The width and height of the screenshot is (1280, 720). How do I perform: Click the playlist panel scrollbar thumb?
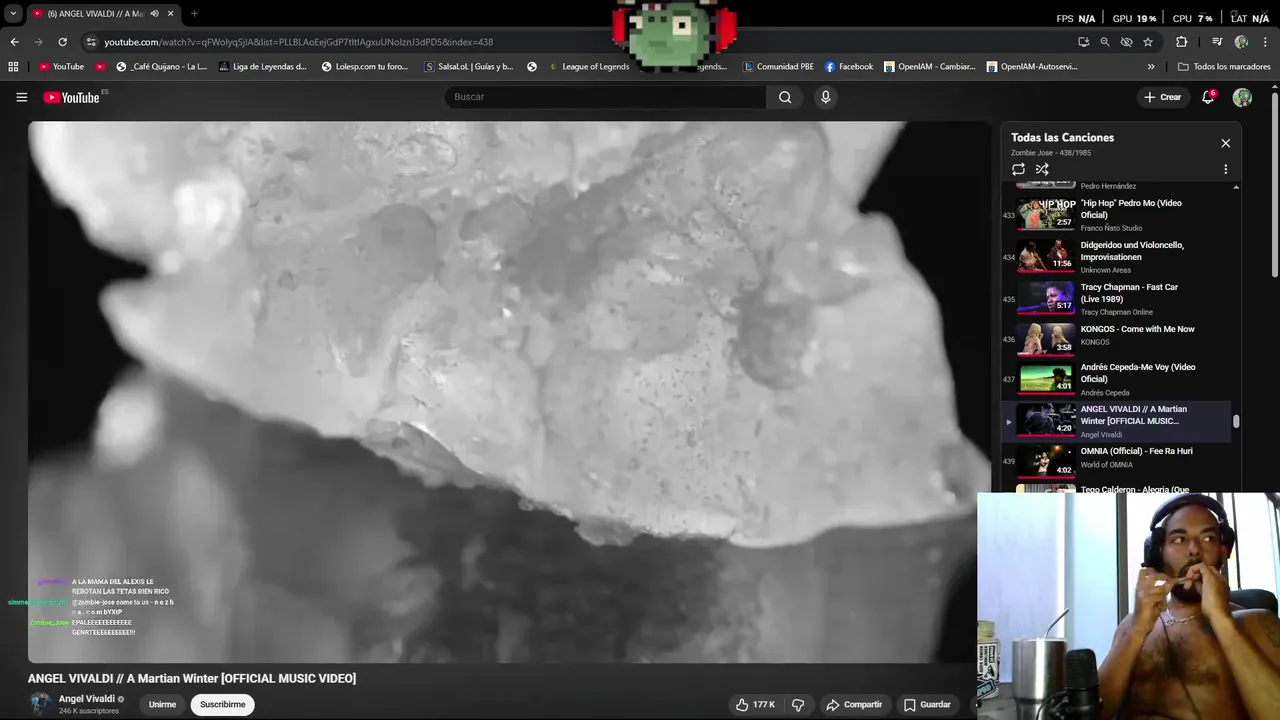[1236, 422]
